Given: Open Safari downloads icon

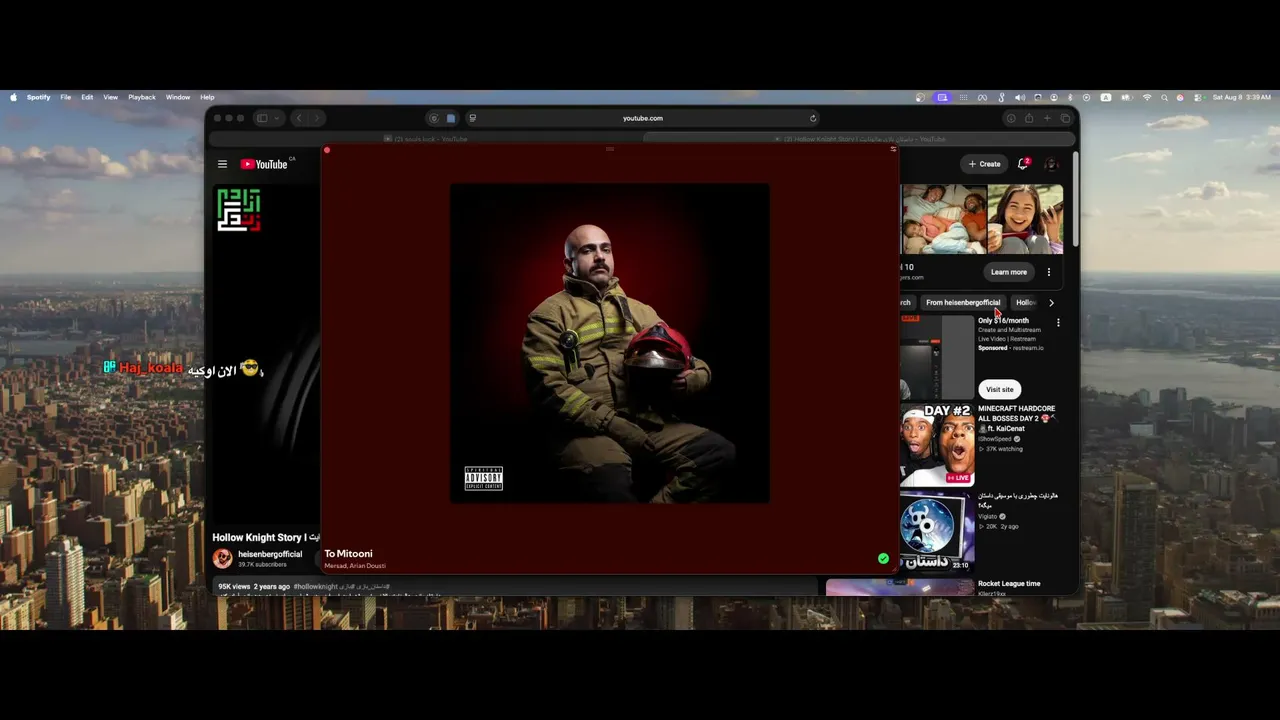Looking at the screenshot, I should [1010, 118].
